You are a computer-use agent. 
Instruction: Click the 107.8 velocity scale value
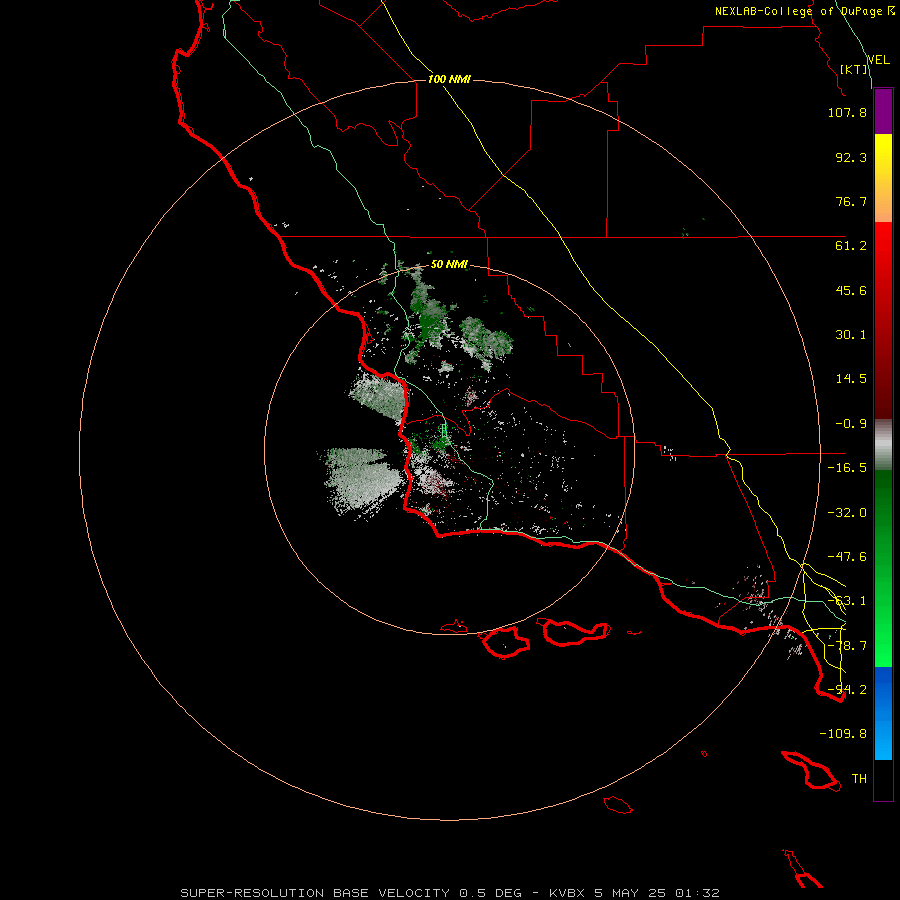point(847,112)
